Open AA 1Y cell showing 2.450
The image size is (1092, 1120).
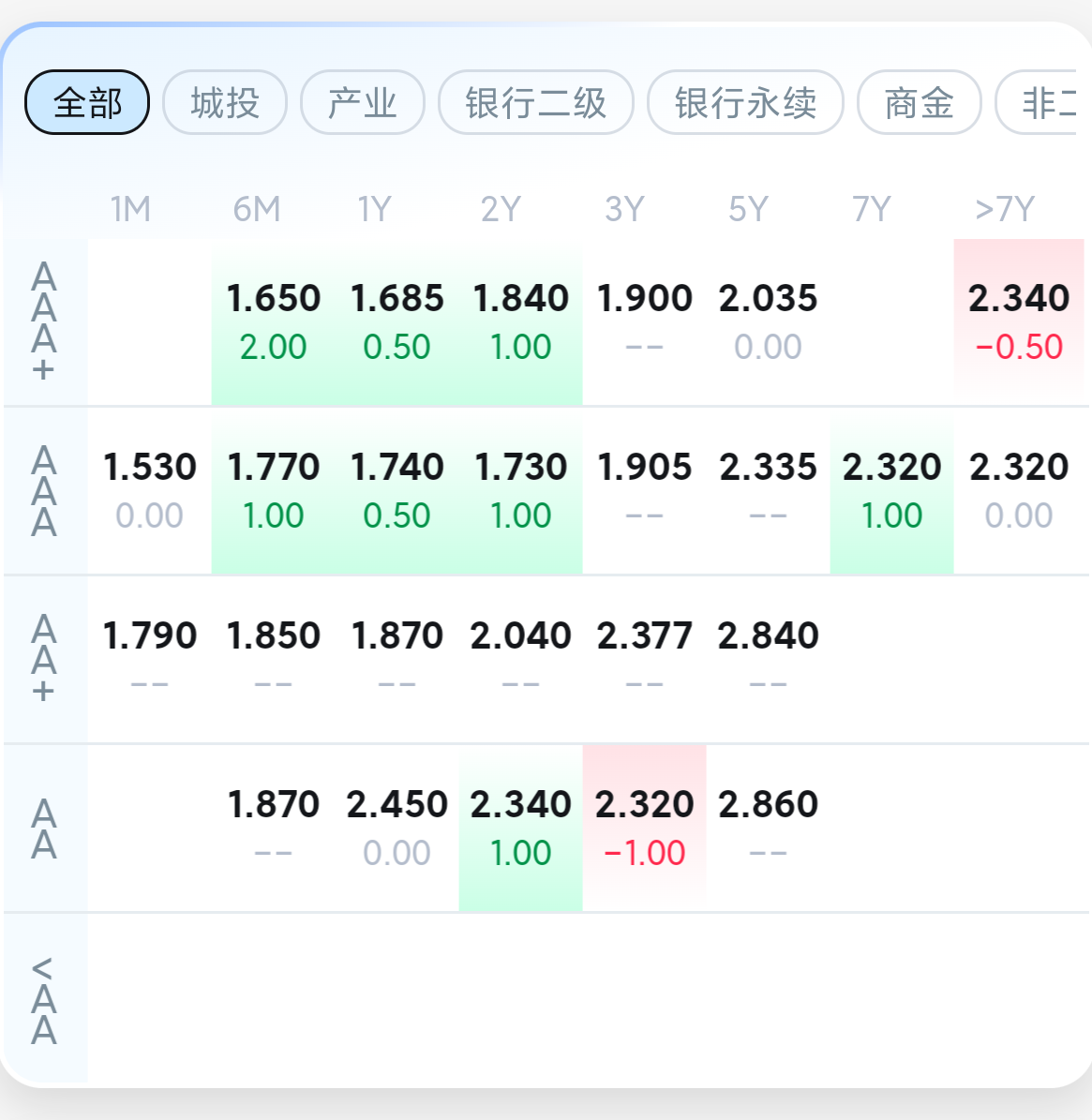(x=397, y=828)
